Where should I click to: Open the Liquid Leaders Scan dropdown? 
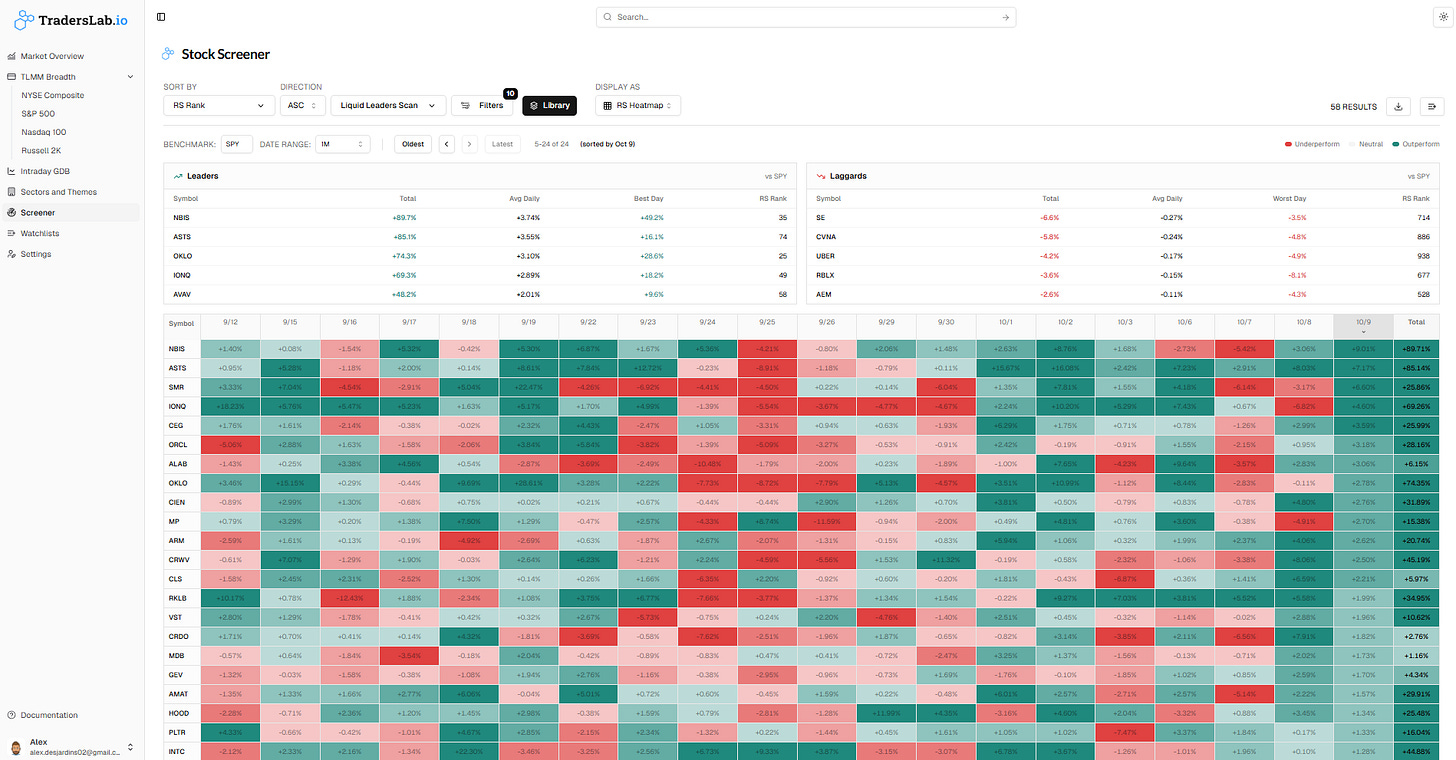389,105
